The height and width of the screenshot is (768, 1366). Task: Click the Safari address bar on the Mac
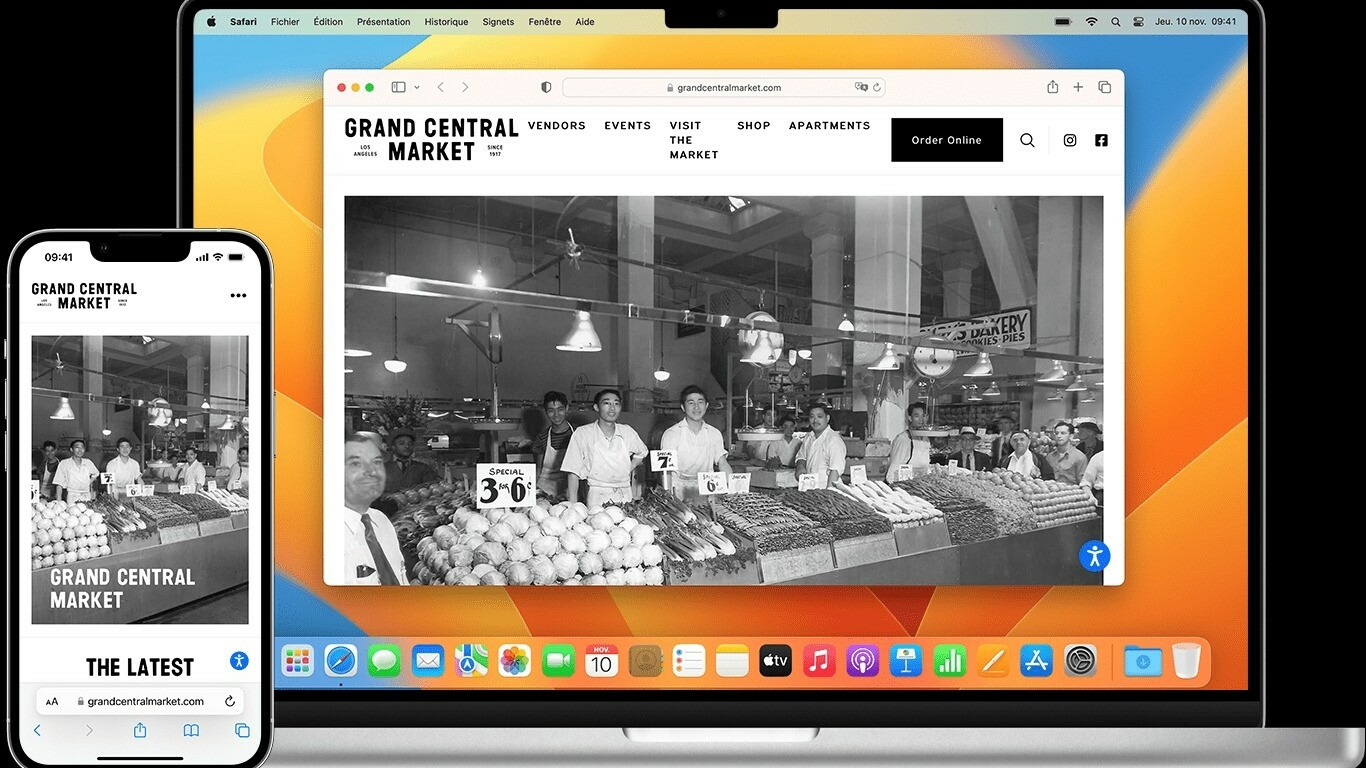[x=724, y=87]
